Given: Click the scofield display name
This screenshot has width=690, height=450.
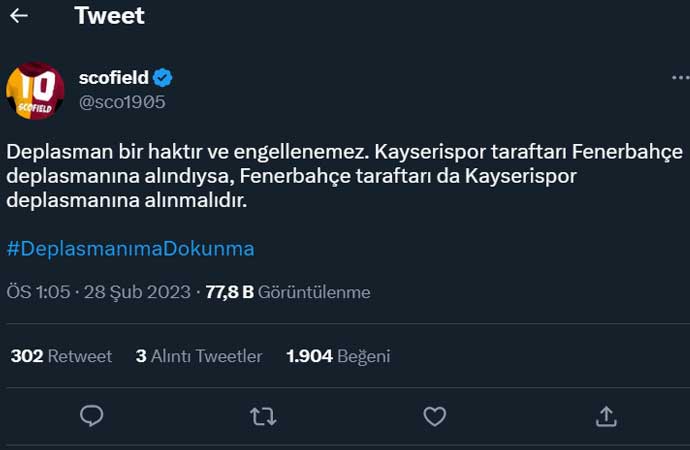Looking at the screenshot, I should 112,78.
